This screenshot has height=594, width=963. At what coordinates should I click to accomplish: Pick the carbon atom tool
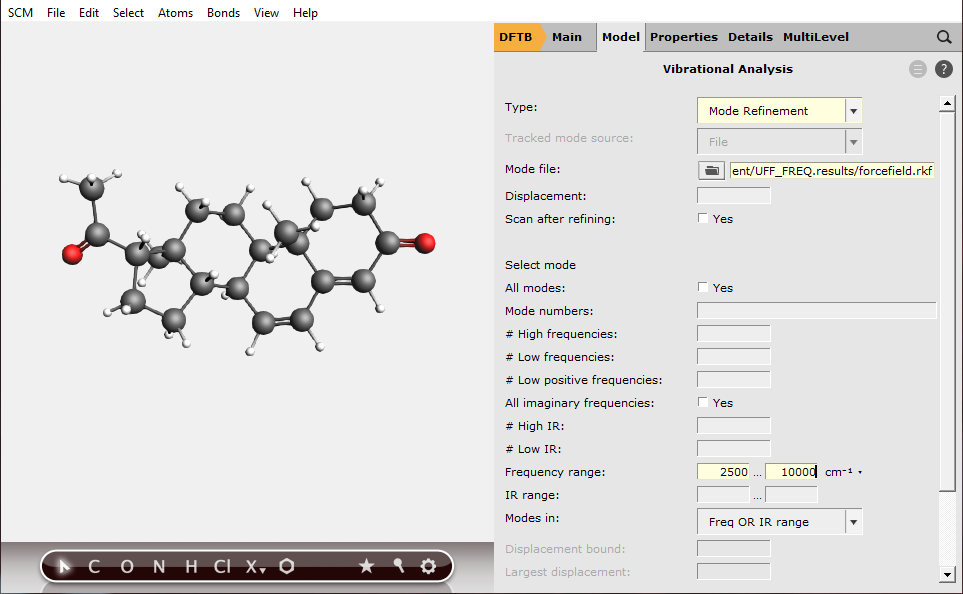[93, 566]
